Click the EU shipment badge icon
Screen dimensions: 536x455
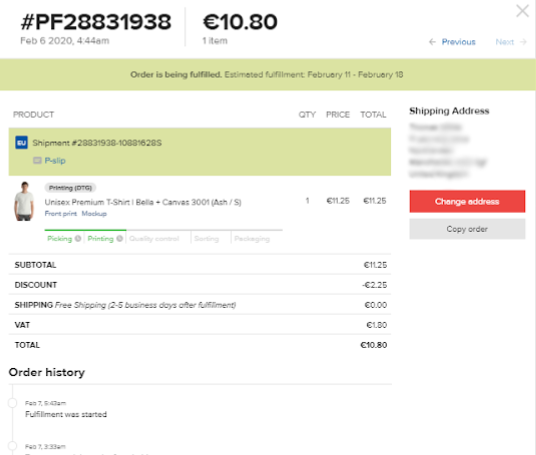[21, 143]
